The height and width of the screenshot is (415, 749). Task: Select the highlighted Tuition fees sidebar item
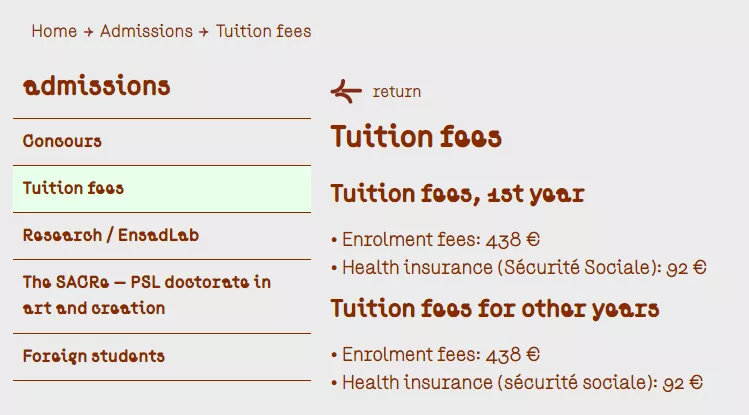coord(73,188)
